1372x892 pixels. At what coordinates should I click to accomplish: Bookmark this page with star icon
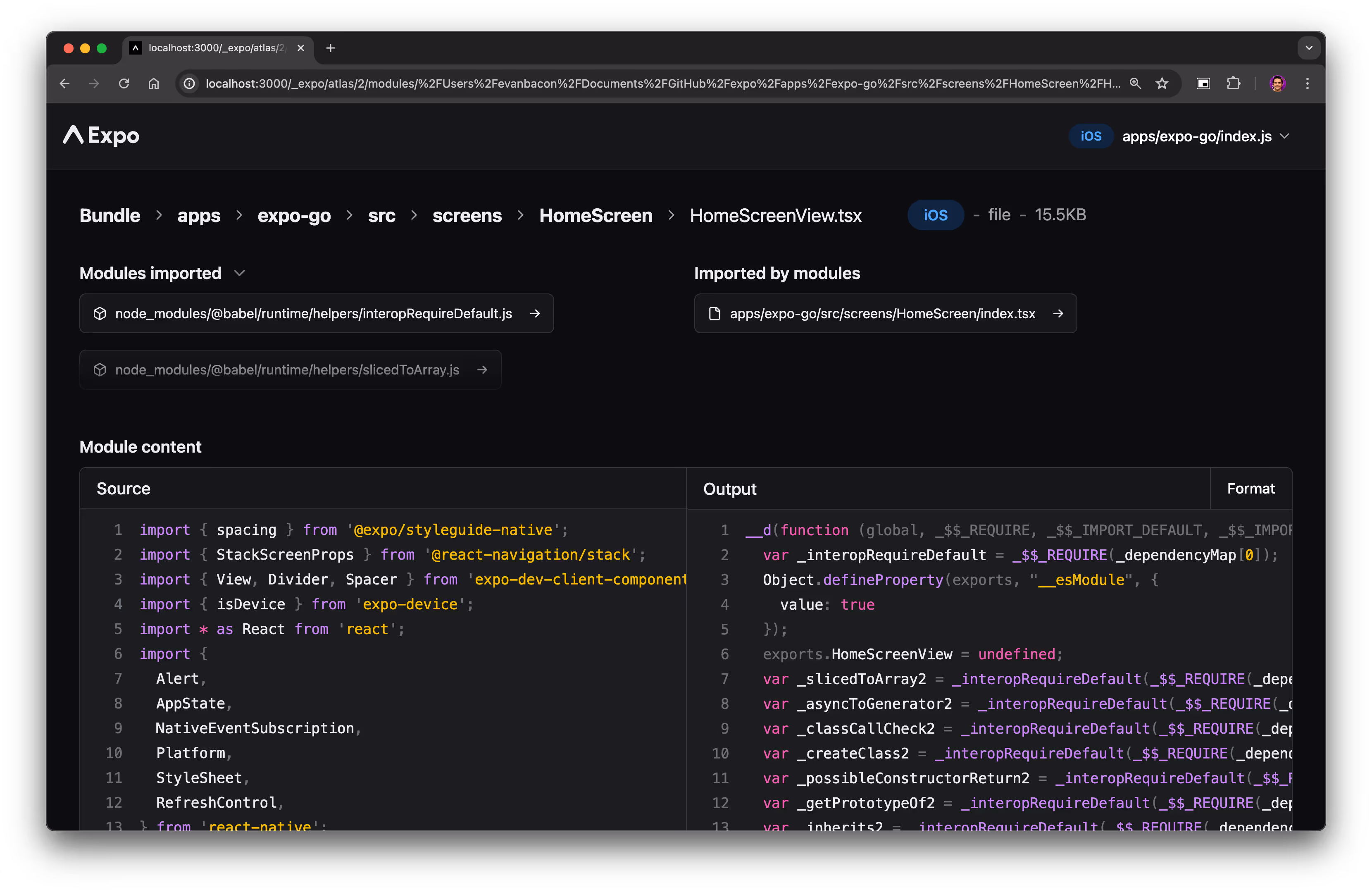1162,83
